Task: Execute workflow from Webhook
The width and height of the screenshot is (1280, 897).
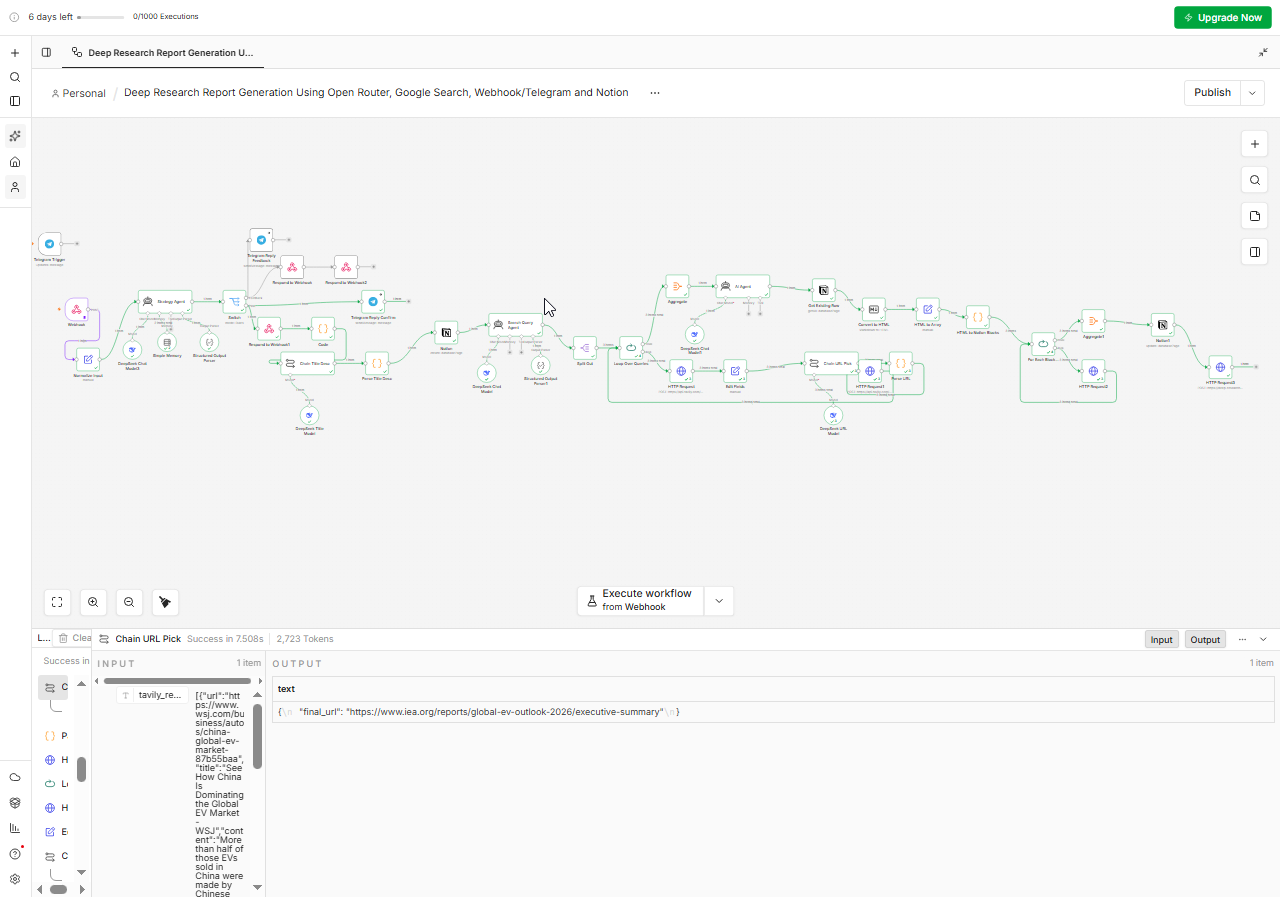Action: [x=641, y=601]
